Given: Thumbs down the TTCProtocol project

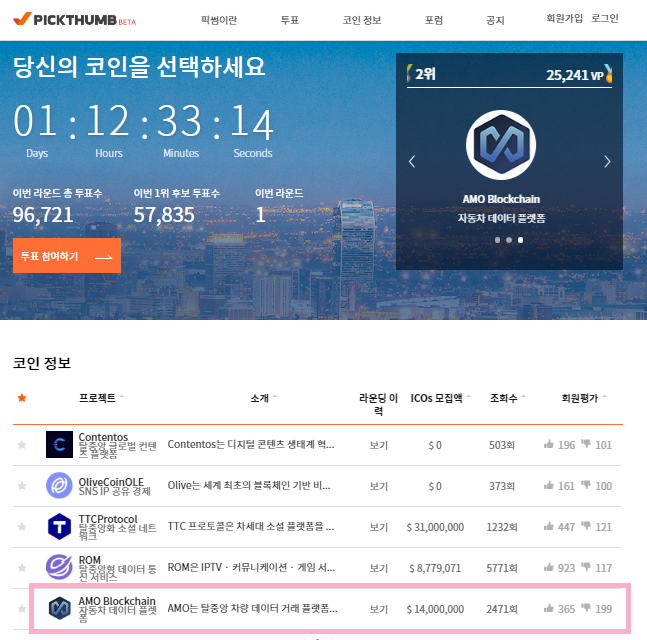Looking at the screenshot, I should [x=586, y=526].
